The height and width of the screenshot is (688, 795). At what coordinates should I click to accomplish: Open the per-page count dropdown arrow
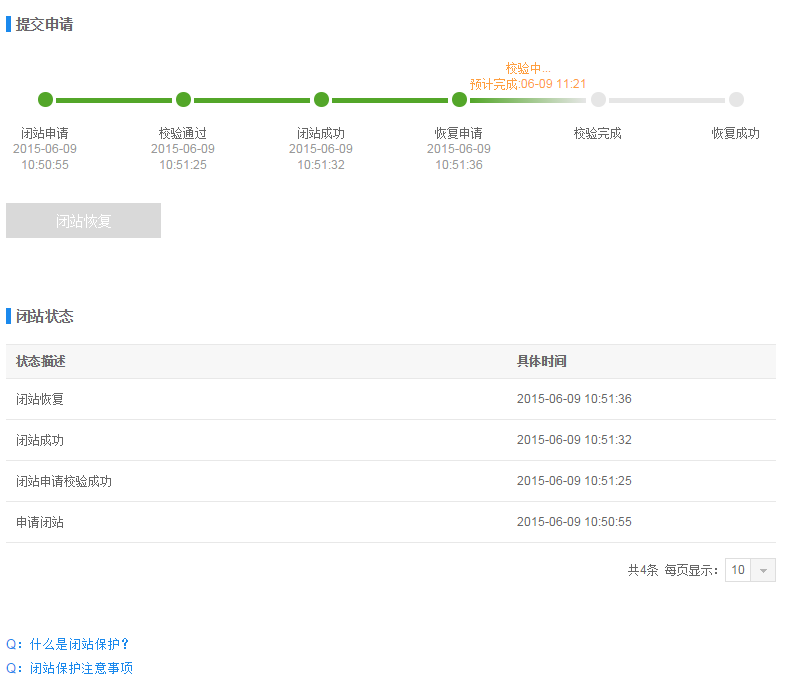764,570
